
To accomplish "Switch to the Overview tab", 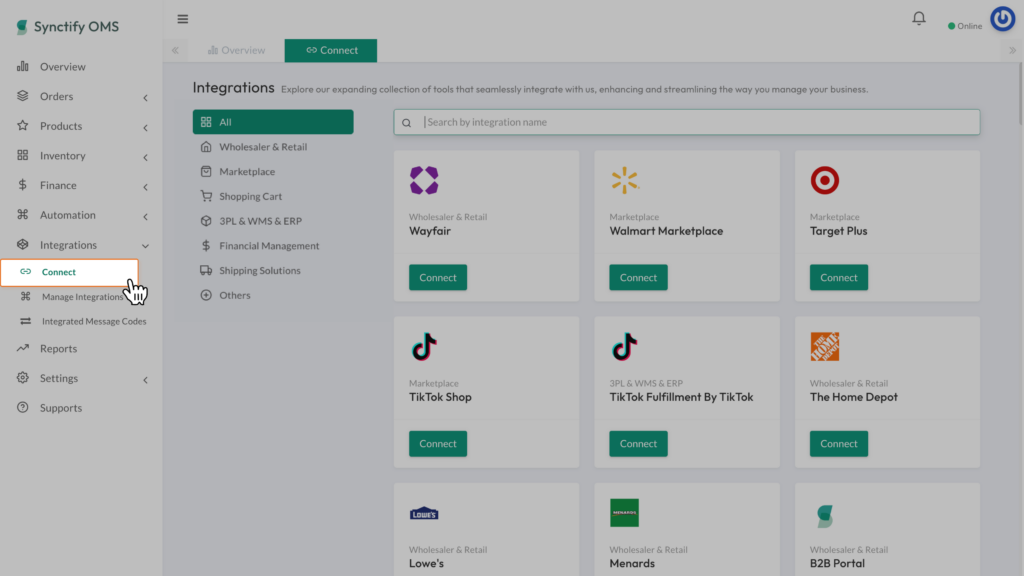I will pos(236,50).
